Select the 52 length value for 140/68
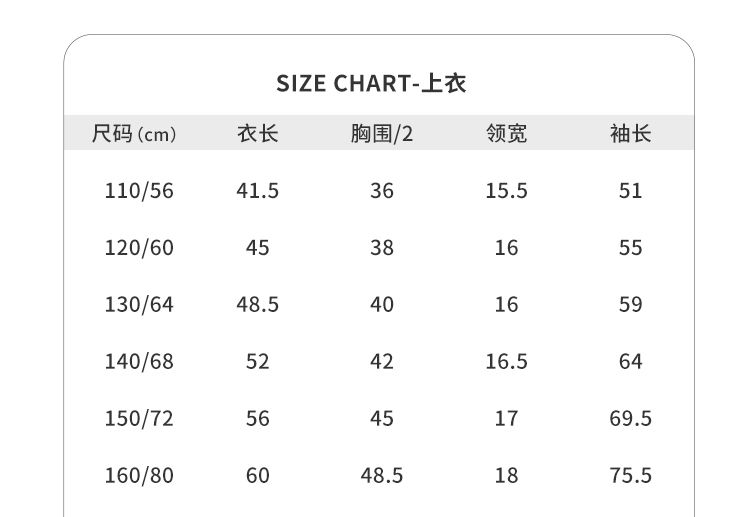The width and height of the screenshot is (750, 517). [x=257, y=362]
